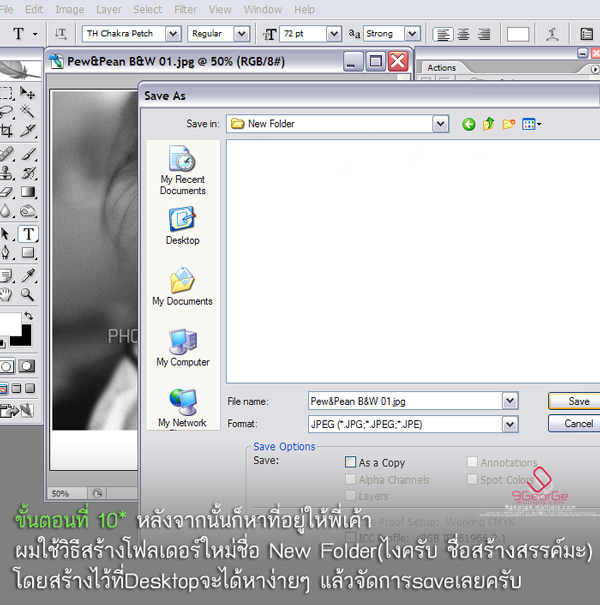Select the Move tool in toolbox
Viewport: 600px width, 605px height.
click(x=27, y=93)
